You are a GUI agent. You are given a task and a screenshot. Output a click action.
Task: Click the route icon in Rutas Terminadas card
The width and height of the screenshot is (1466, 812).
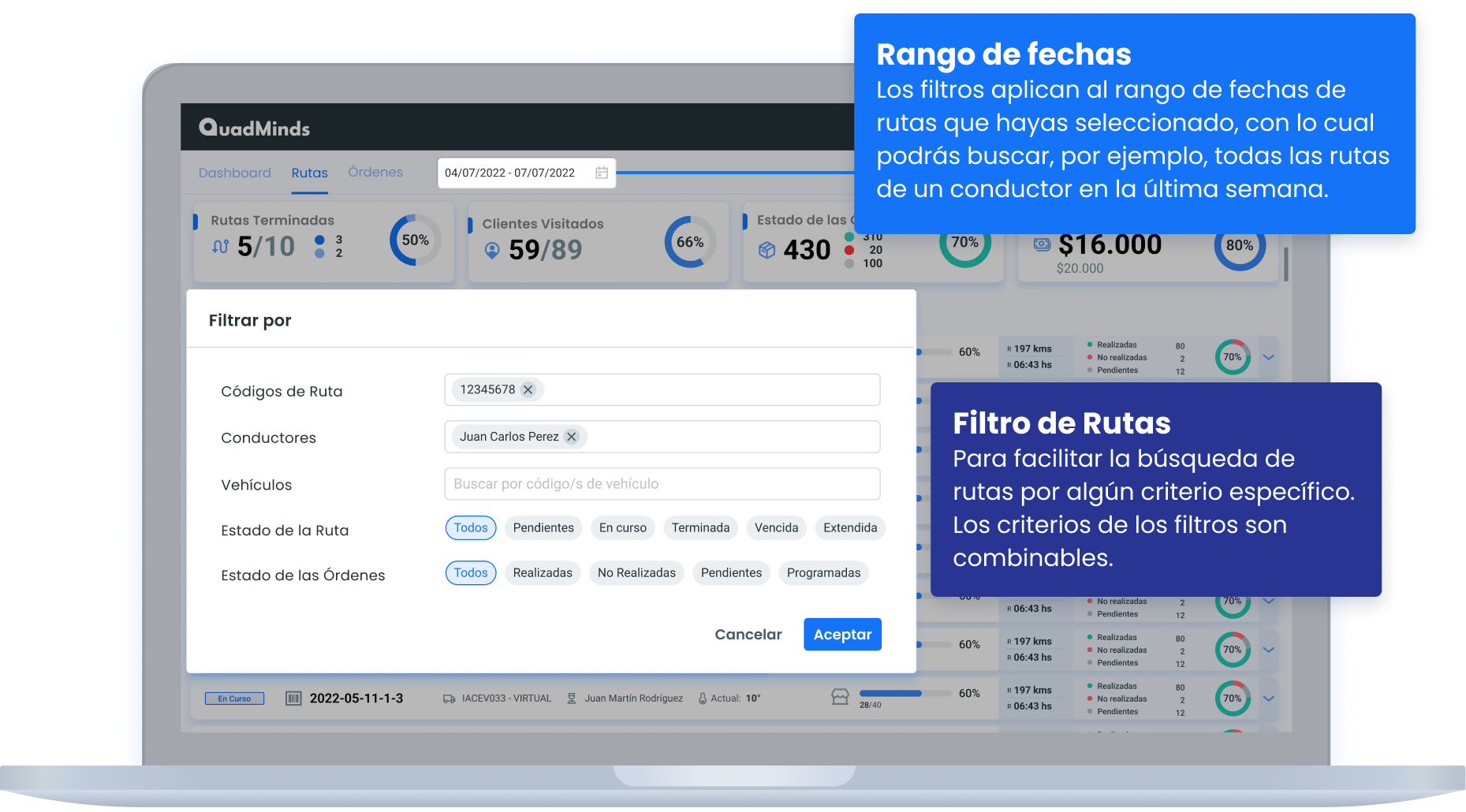click(x=221, y=247)
